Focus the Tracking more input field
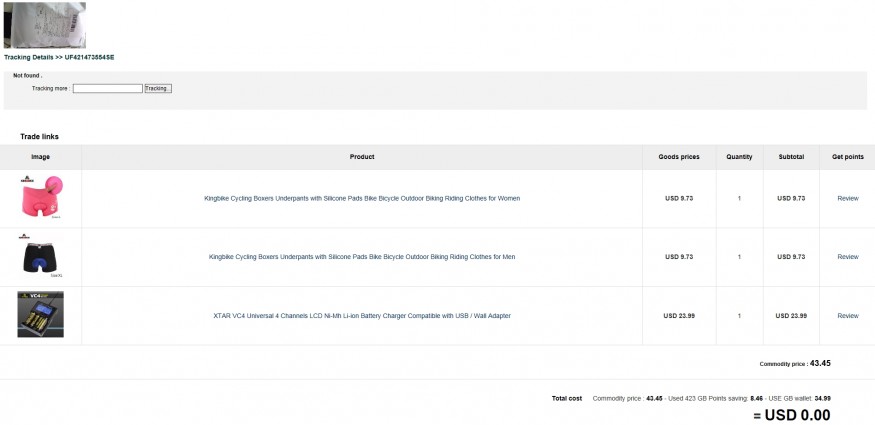This screenshot has height=425, width=875. pyautogui.click(x=108, y=89)
